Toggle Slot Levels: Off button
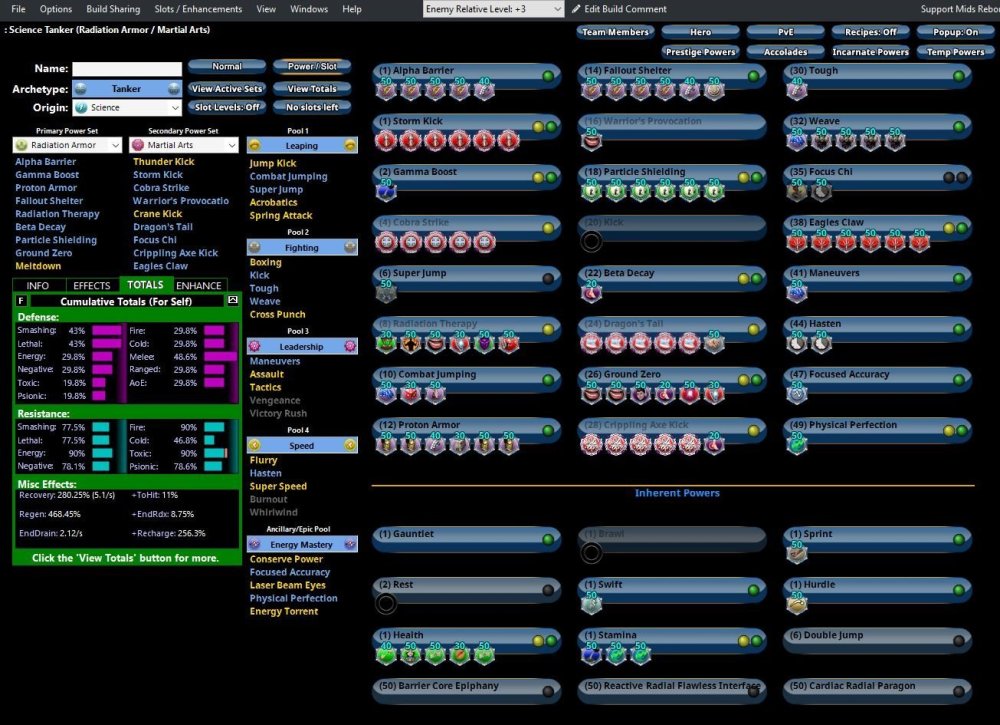Image resolution: width=1000 pixels, height=725 pixels. [227, 107]
